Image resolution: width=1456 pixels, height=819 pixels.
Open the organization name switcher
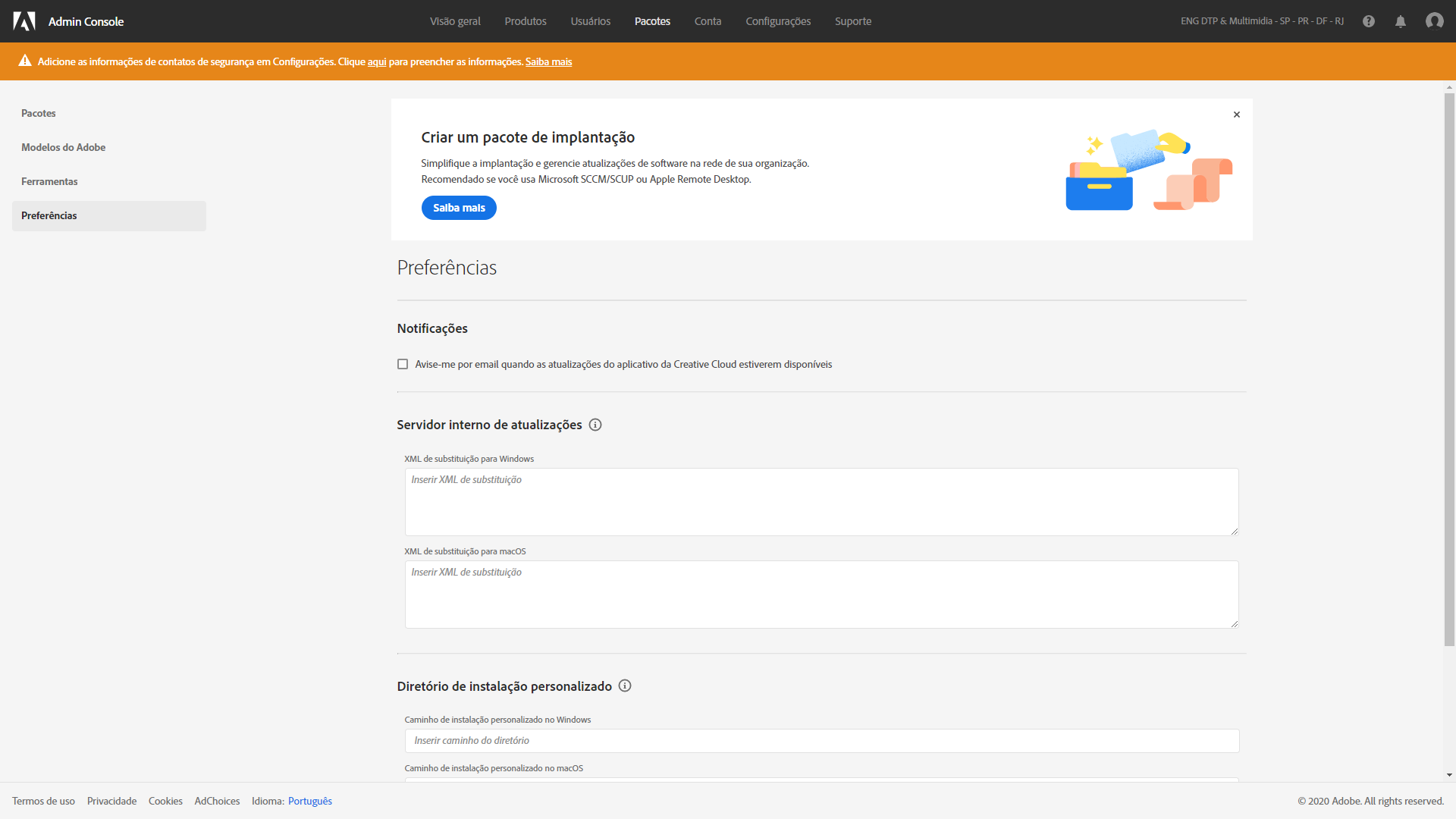[1262, 21]
